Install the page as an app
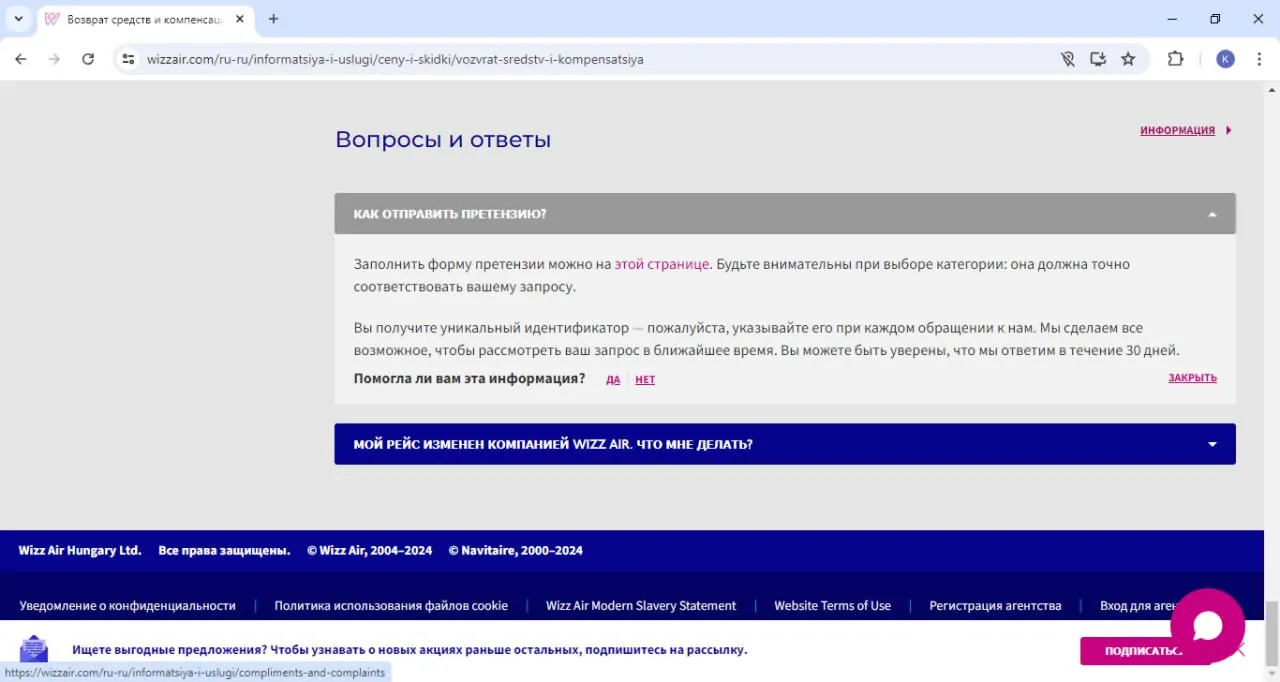Image resolution: width=1280 pixels, height=682 pixels. pos(1098,59)
